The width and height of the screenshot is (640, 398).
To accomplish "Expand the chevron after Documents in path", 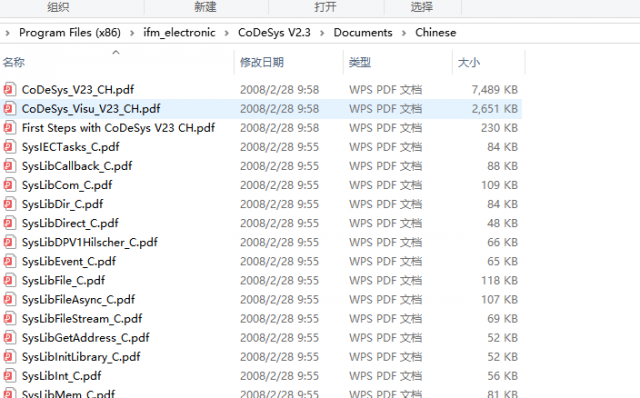I will pyautogui.click(x=404, y=33).
